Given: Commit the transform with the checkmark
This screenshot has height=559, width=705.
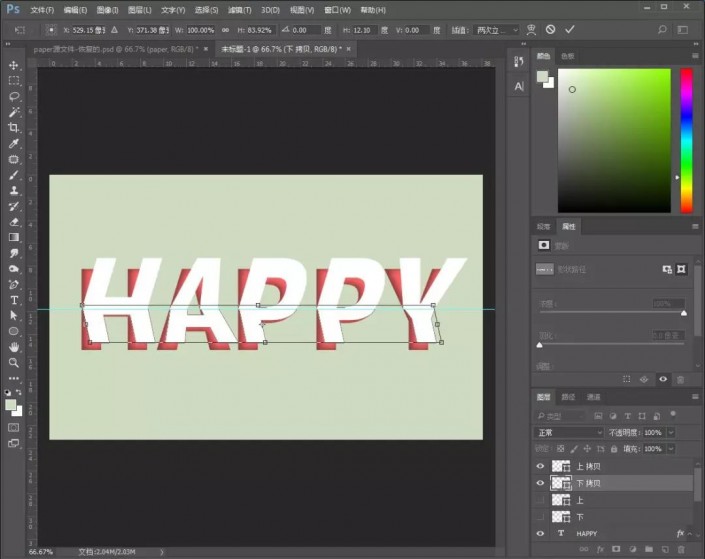Looking at the screenshot, I should [x=570, y=30].
